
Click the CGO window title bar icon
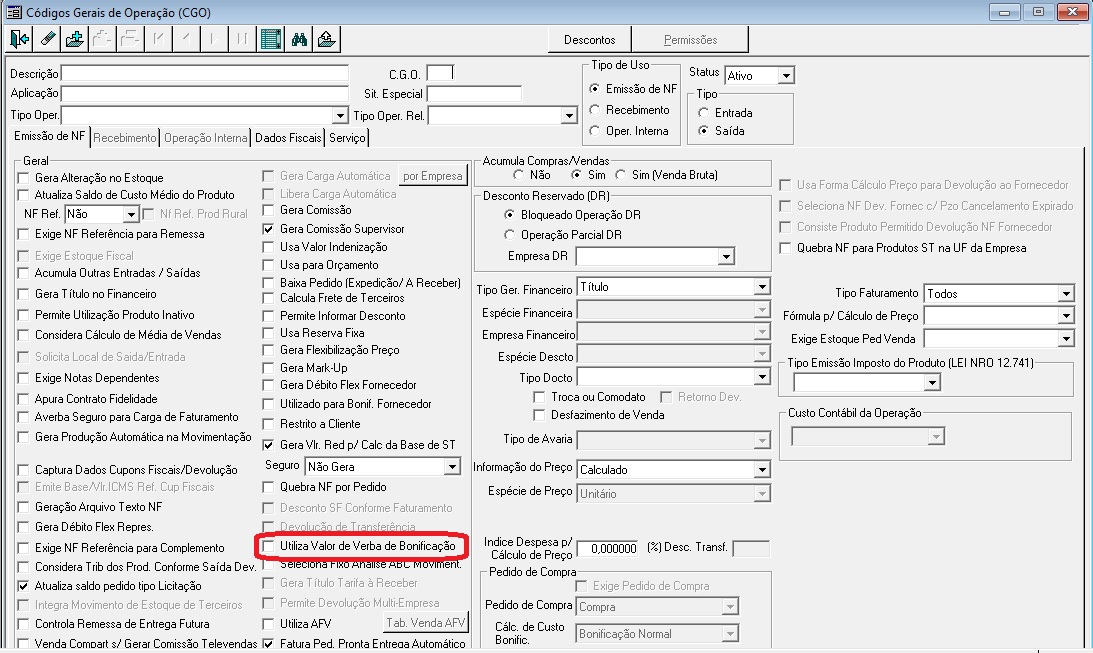point(13,12)
